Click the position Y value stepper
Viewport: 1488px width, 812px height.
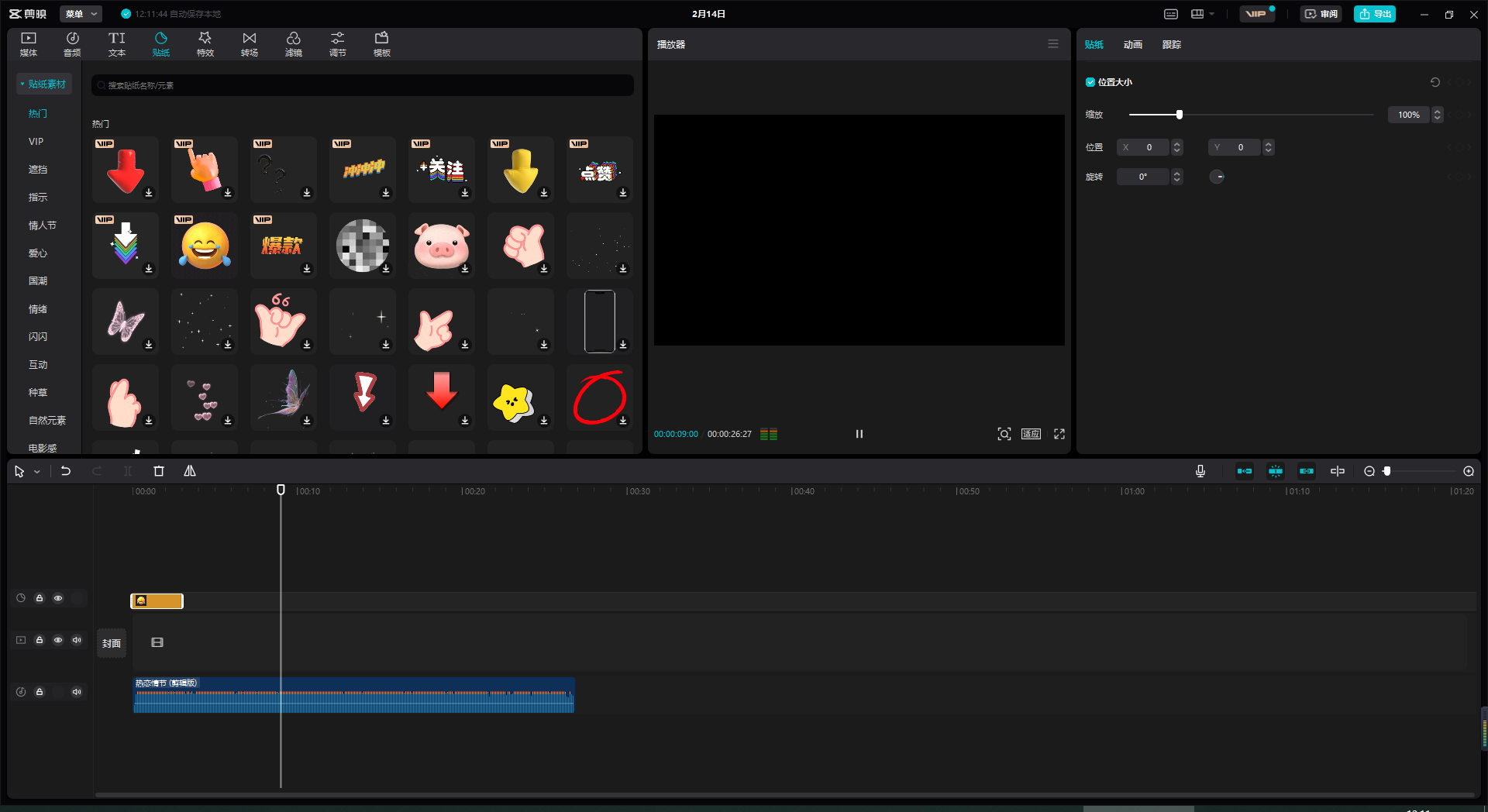[1269, 147]
